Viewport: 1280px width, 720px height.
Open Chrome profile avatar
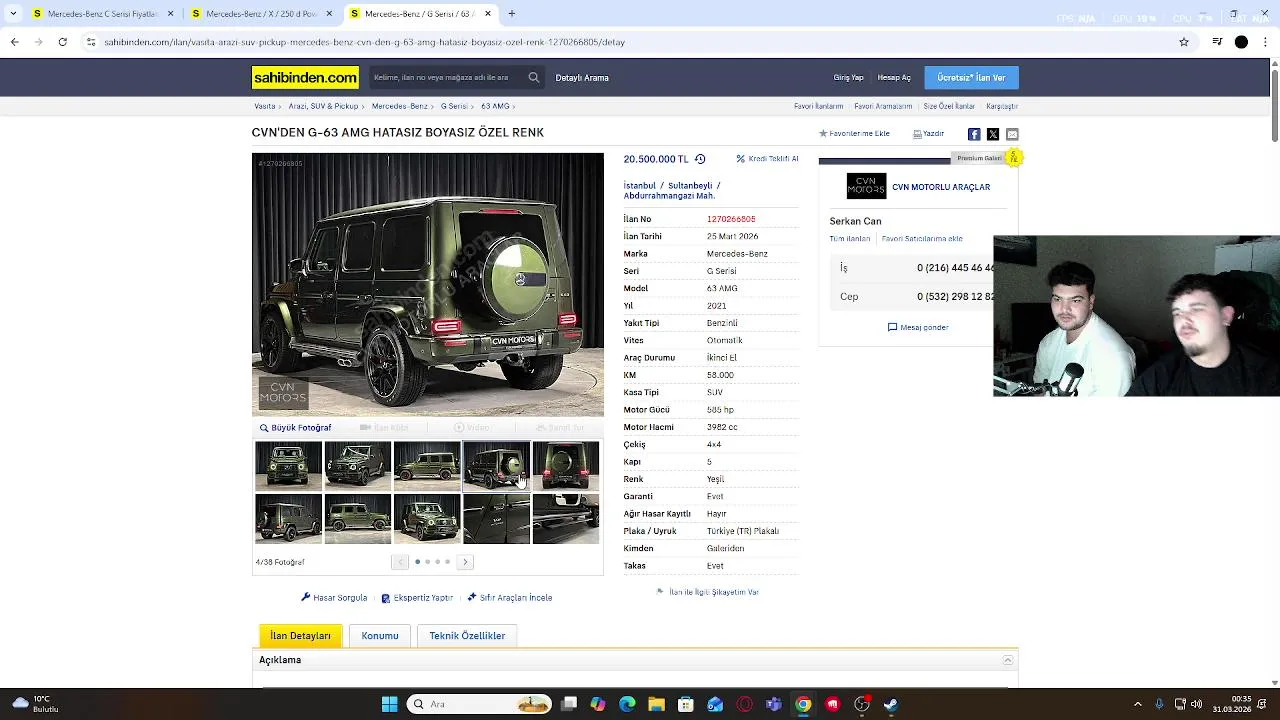coord(1241,42)
